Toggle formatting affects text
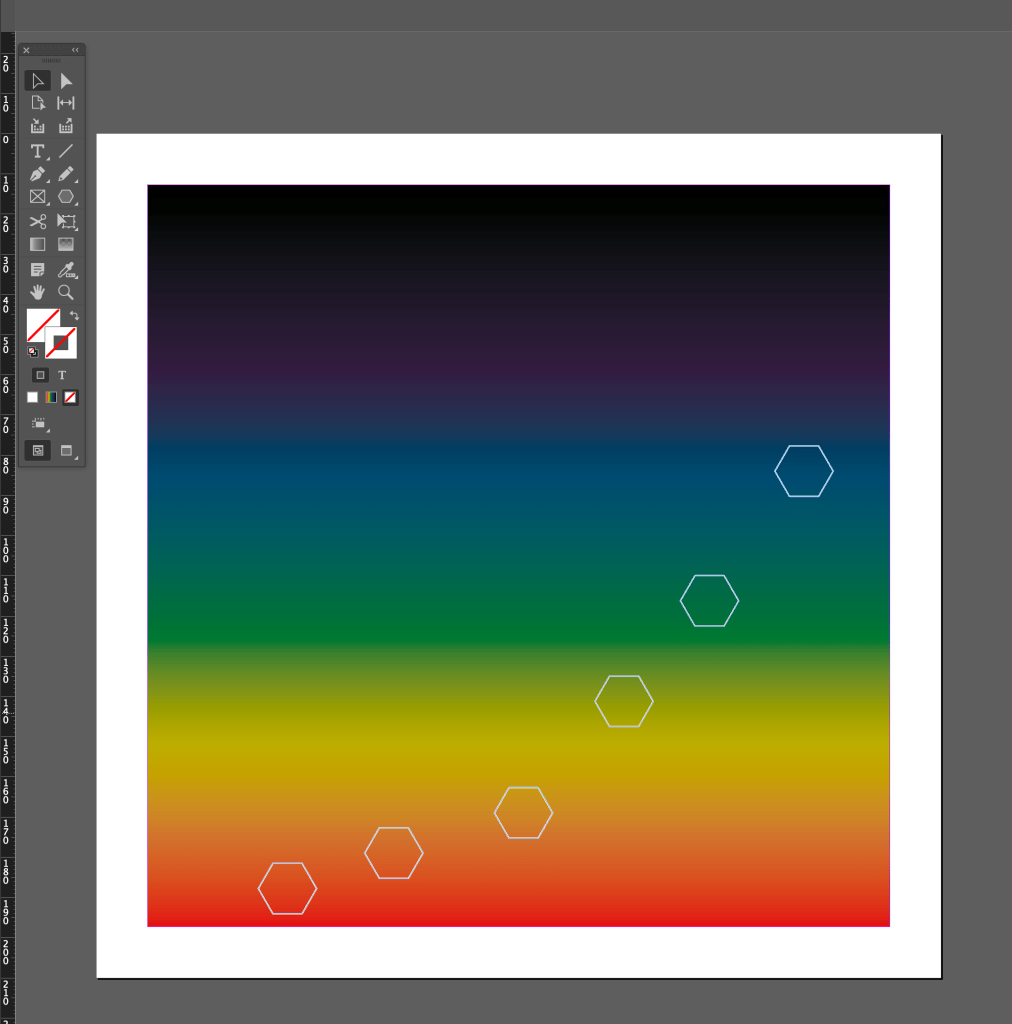 tap(62, 375)
